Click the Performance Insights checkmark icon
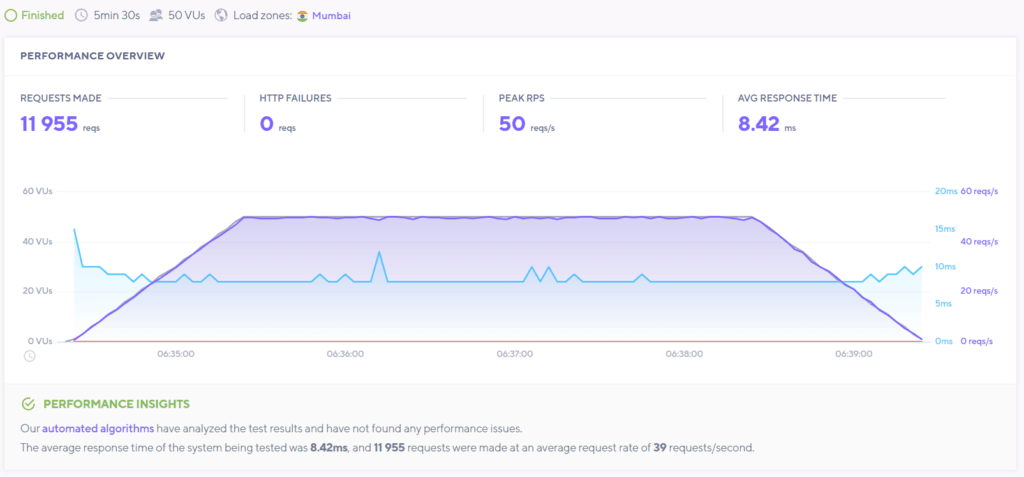This screenshot has height=477, width=1024. [28, 404]
